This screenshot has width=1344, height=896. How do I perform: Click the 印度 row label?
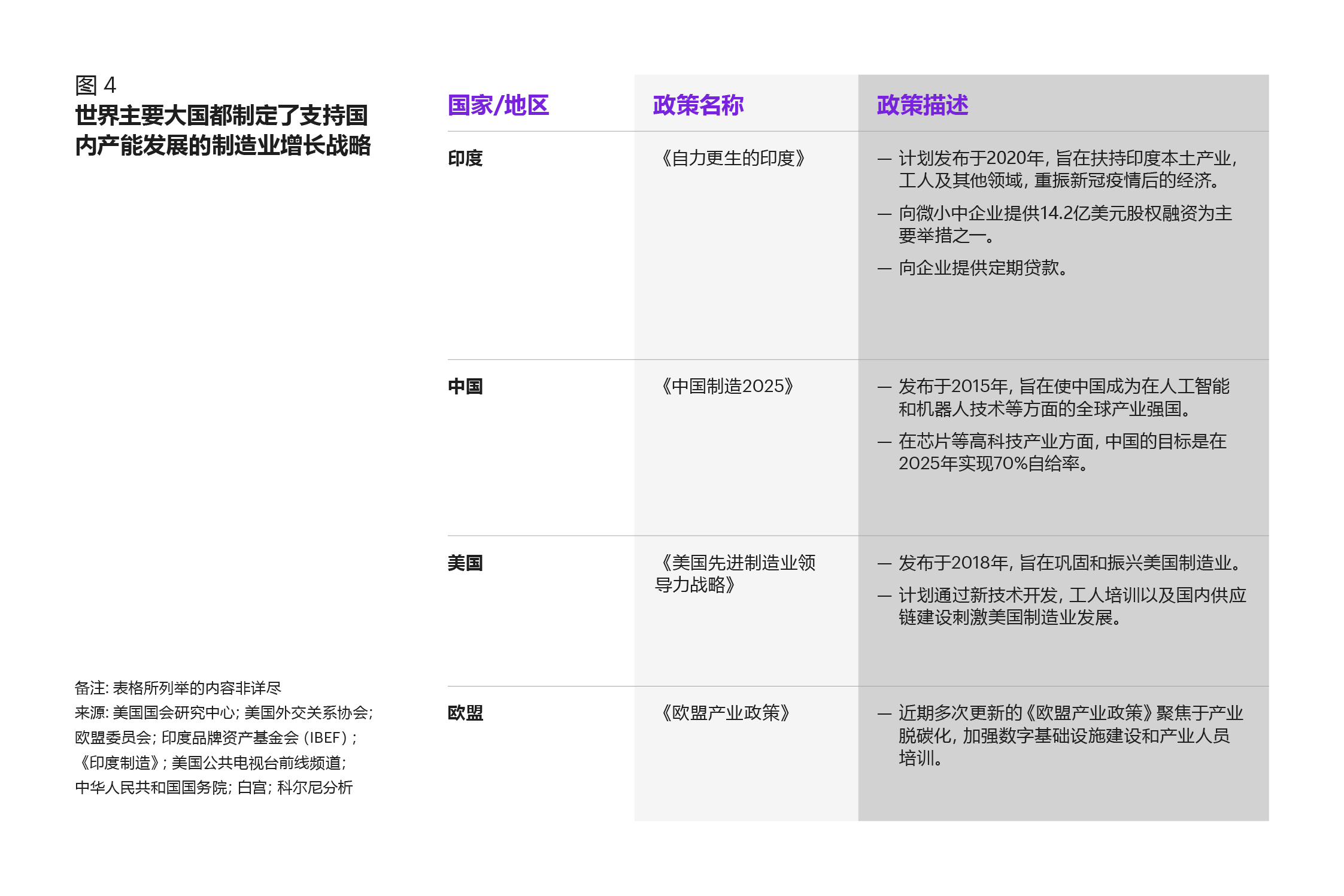click(465, 158)
